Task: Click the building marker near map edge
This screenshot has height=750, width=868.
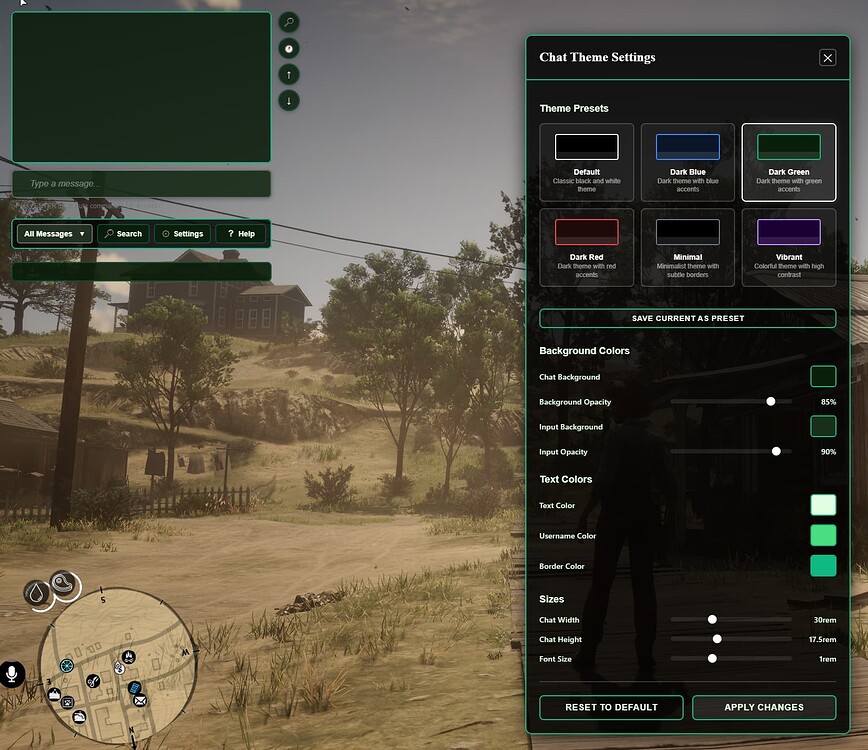Action: (x=54, y=694)
